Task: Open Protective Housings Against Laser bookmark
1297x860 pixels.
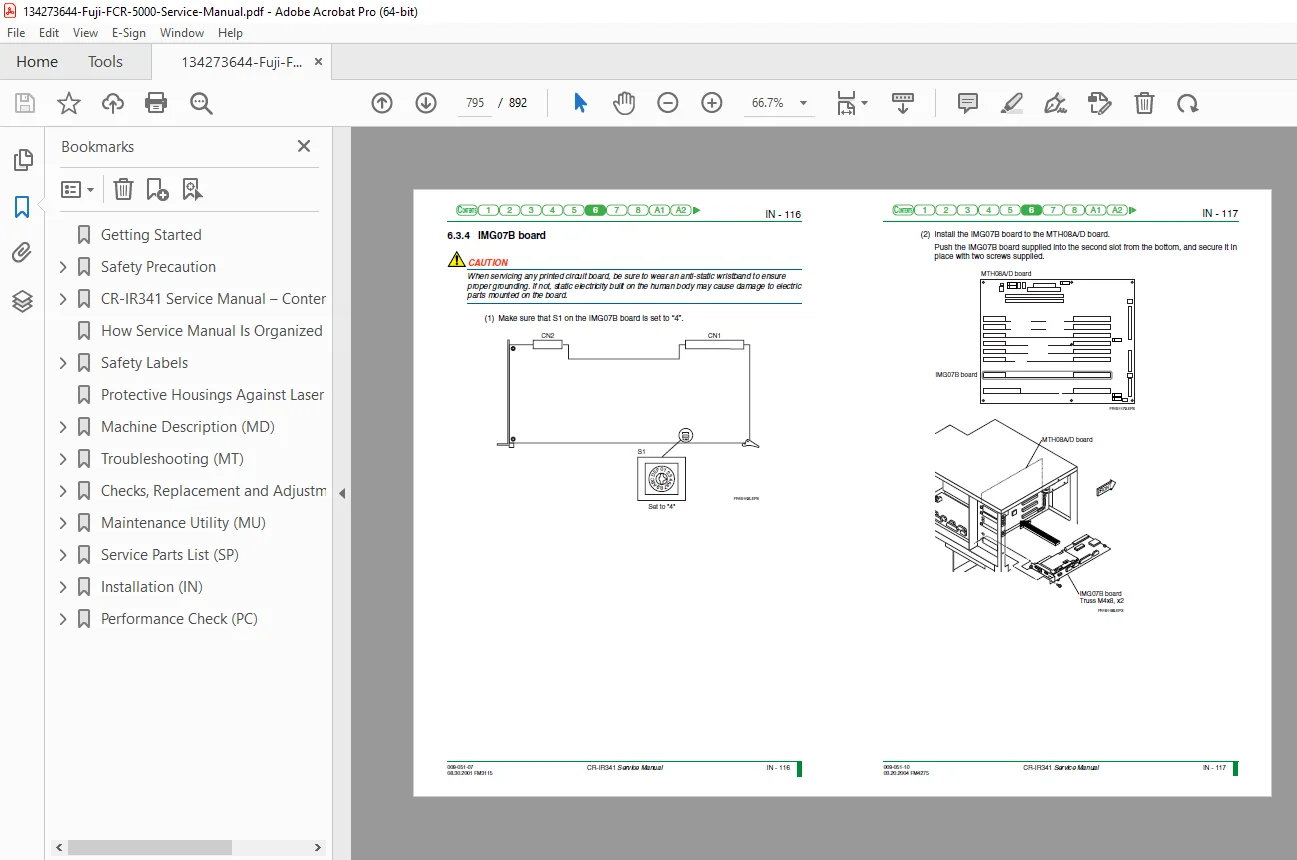Action: [213, 395]
